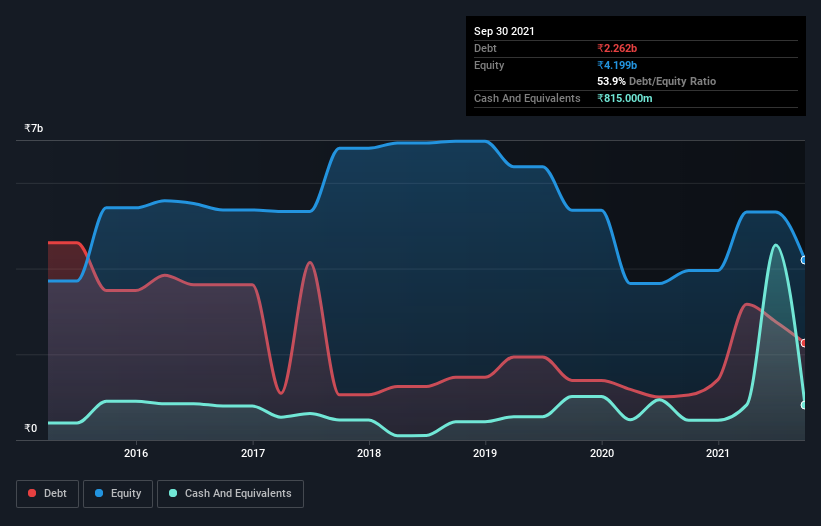821x526 pixels.
Task: Select the Equity endpoint marker on the chart
Action: pos(804,260)
